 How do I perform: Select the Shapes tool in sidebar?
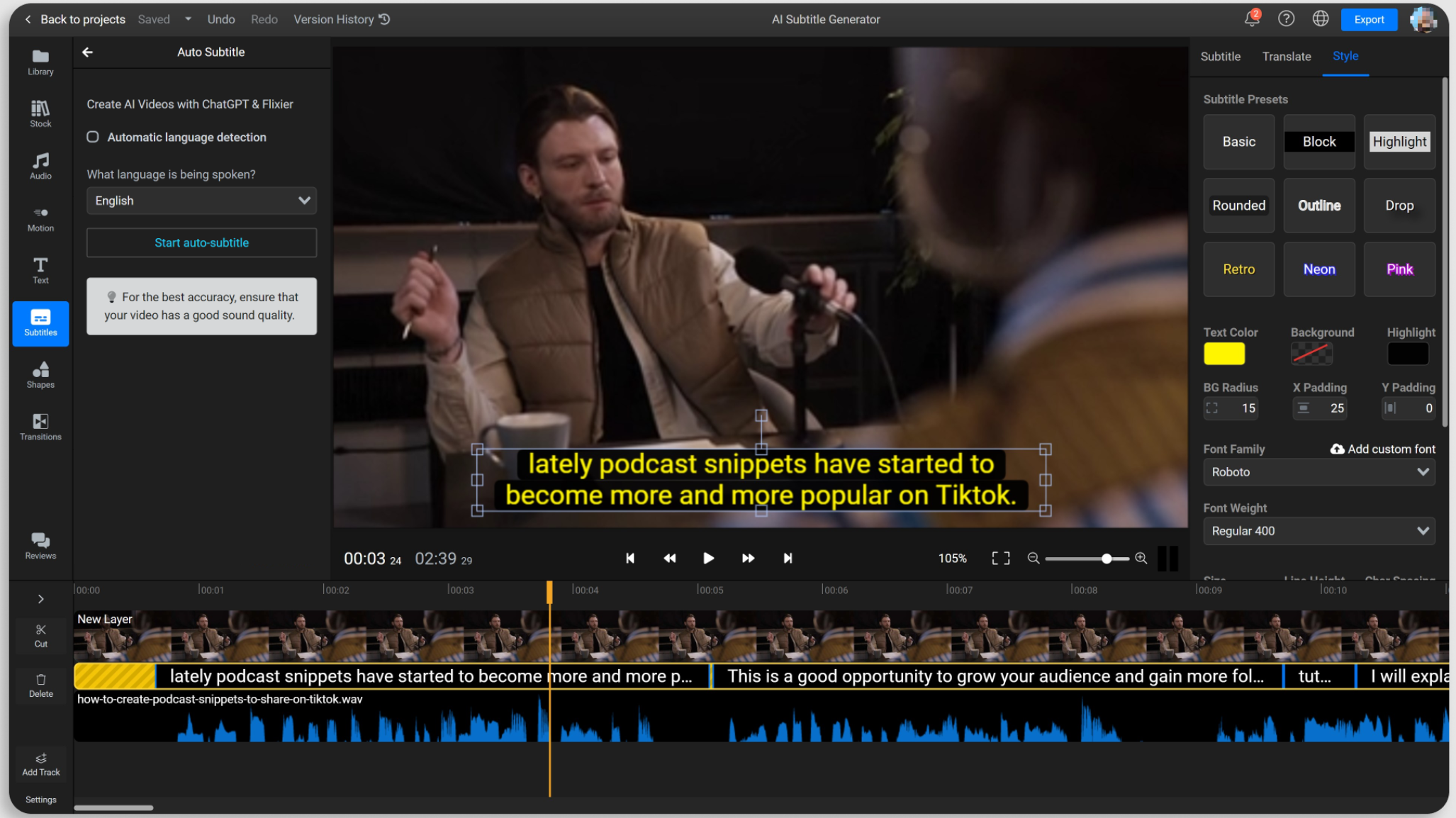40,374
